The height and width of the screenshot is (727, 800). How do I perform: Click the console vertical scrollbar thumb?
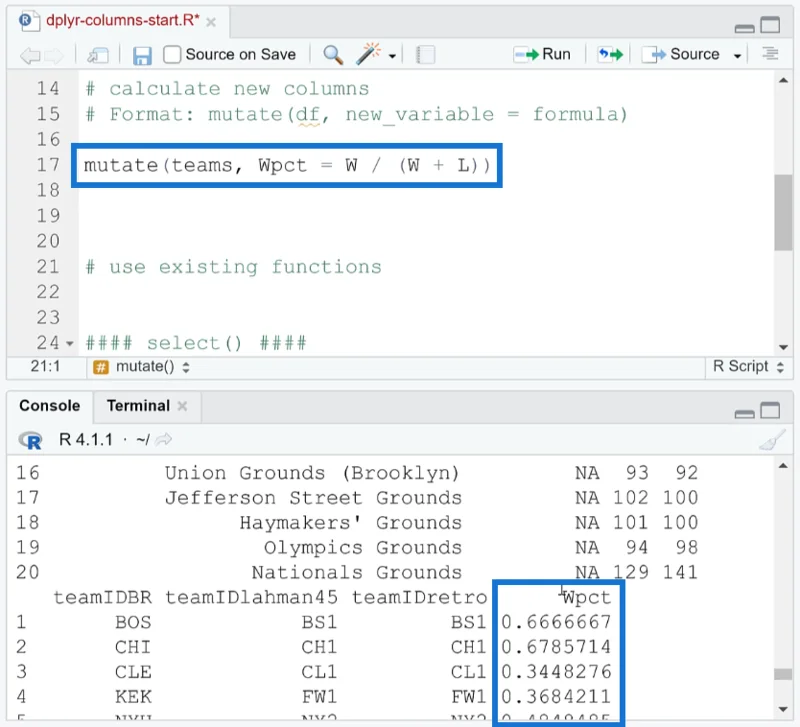click(x=783, y=674)
